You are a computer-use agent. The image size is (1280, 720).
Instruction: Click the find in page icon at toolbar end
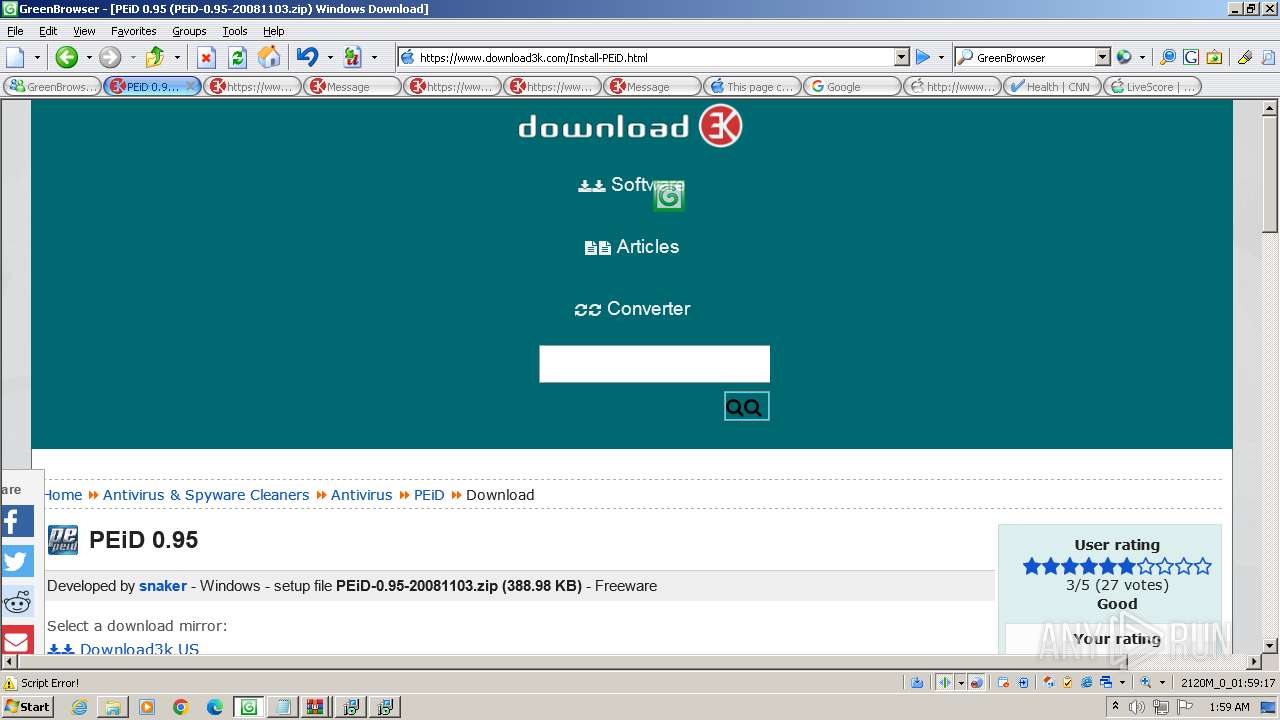coord(1268,57)
